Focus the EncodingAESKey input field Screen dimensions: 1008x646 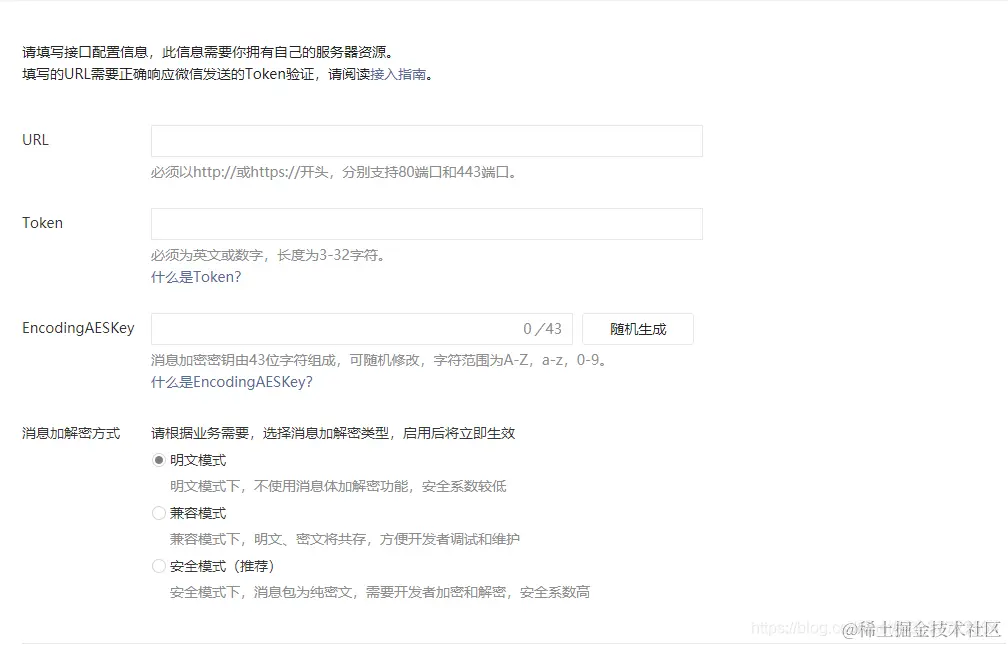362,329
